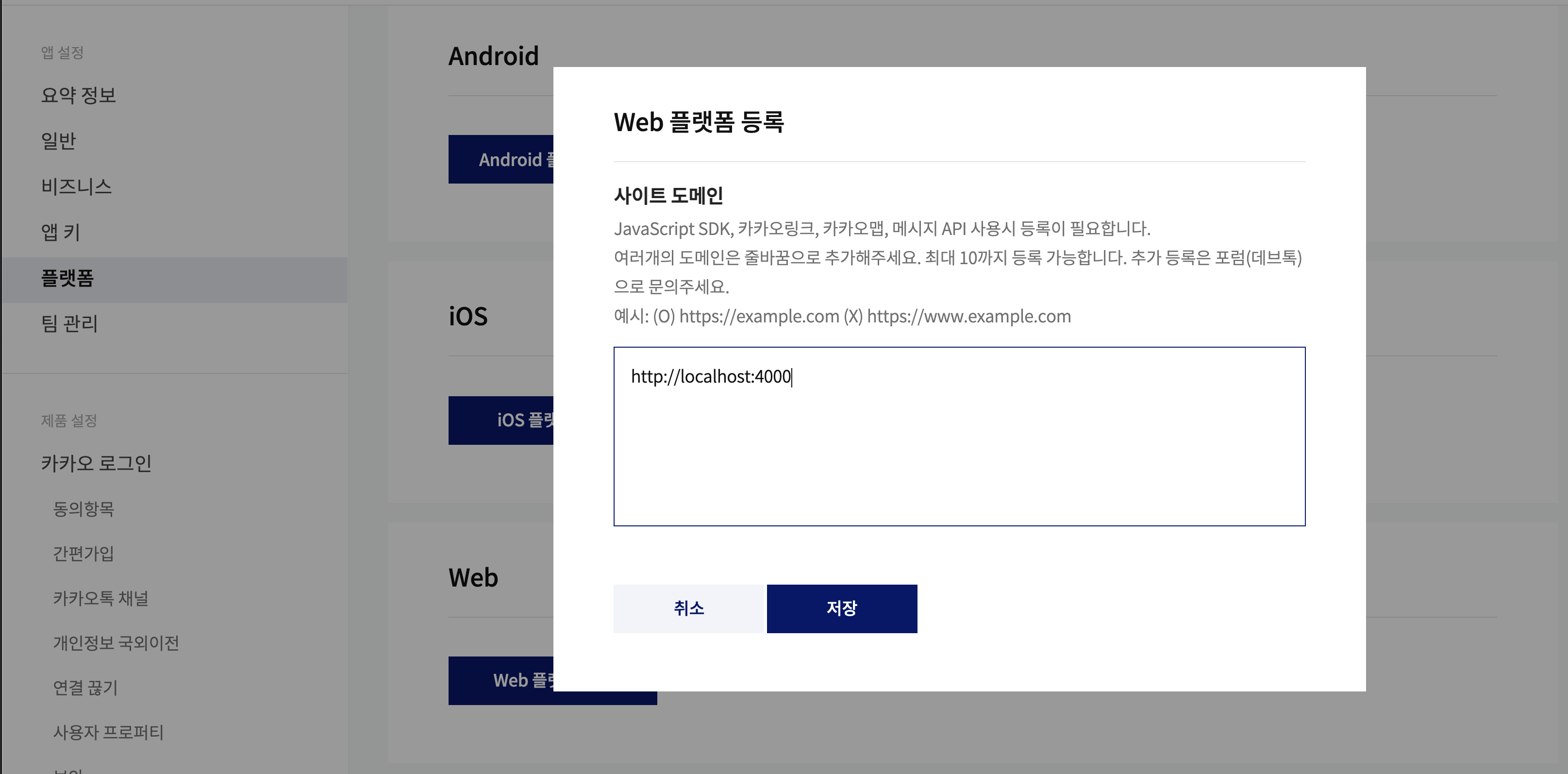Image resolution: width=1568 pixels, height=774 pixels.
Task: Select 일반 sidebar menu item
Action: coord(58,141)
